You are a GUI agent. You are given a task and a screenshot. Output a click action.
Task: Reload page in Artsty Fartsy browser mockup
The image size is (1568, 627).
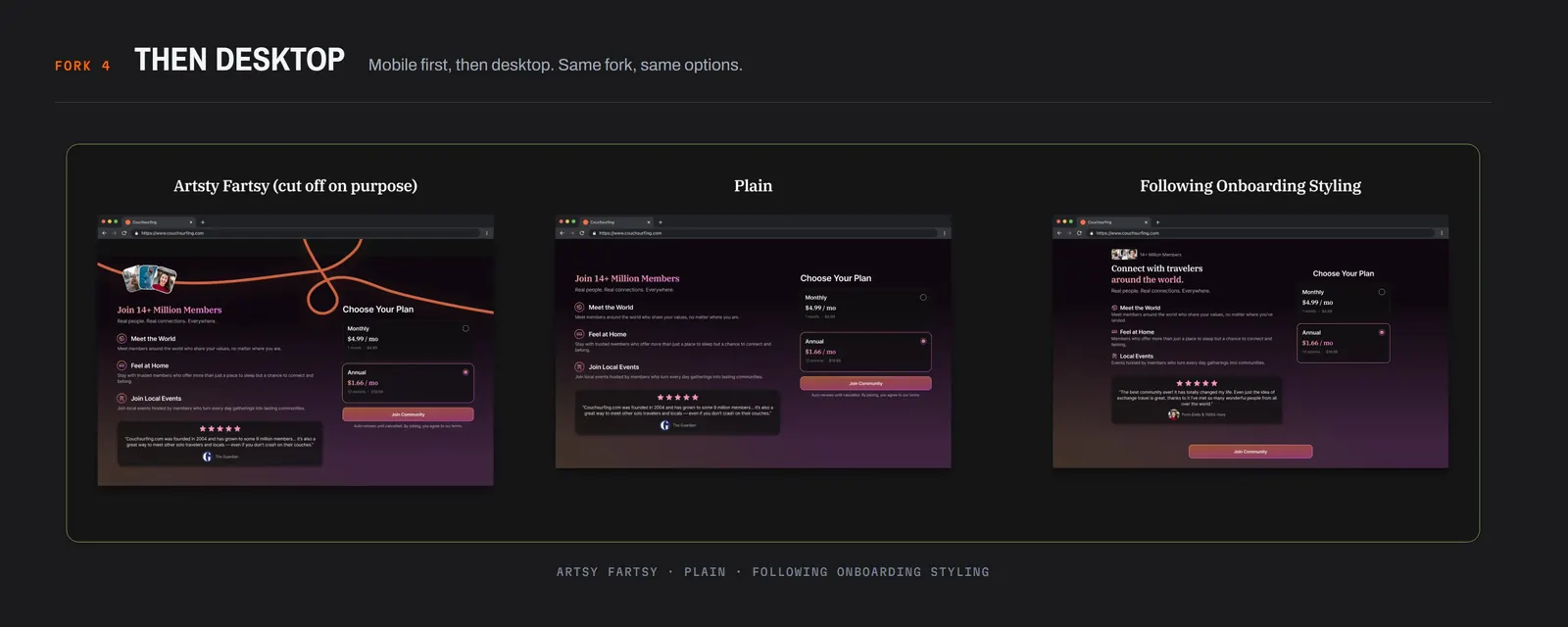tap(124, 233)
